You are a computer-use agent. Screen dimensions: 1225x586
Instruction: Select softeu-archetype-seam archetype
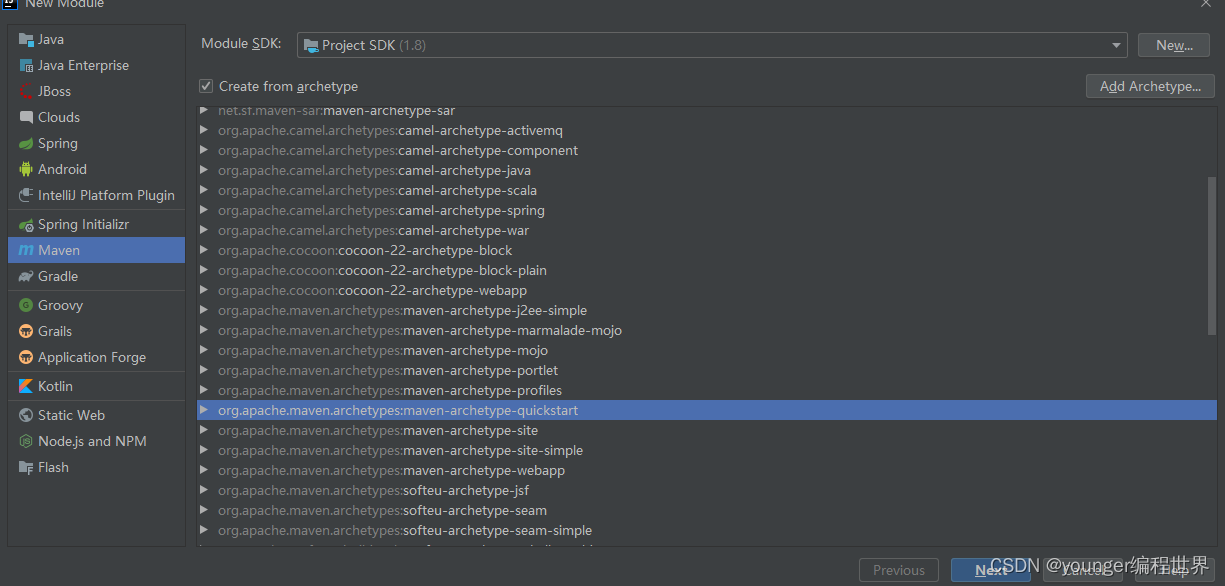[x=706, y=510]
